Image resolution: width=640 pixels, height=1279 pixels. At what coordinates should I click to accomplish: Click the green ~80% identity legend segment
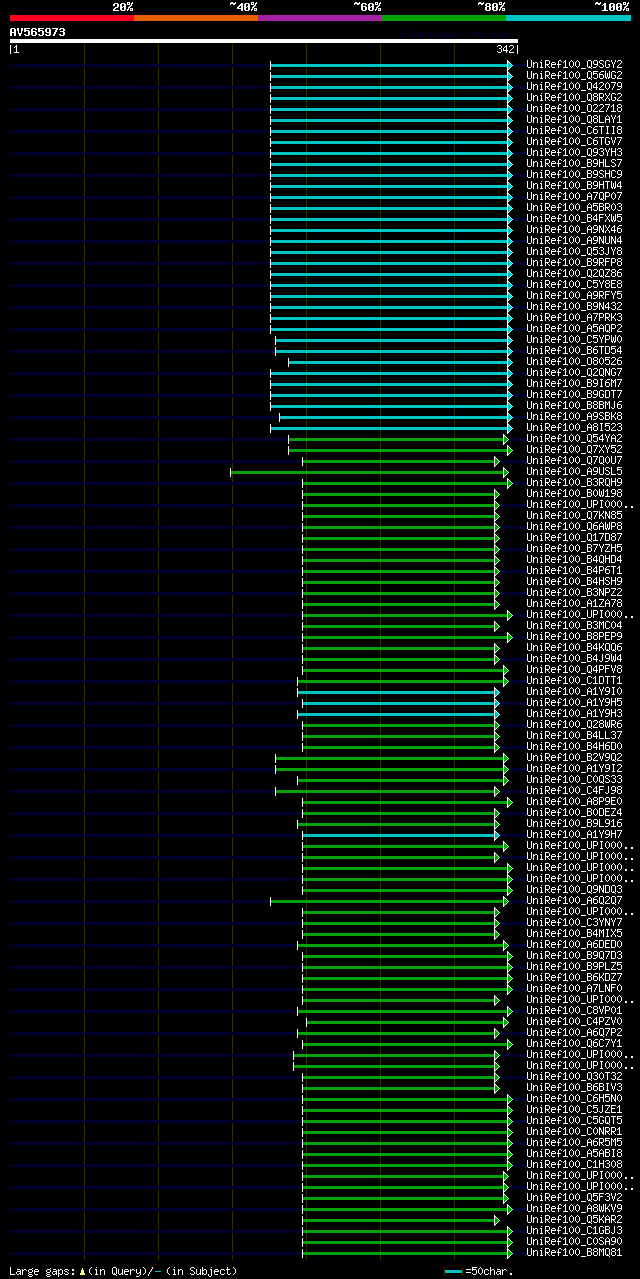[x=444, y=18]
